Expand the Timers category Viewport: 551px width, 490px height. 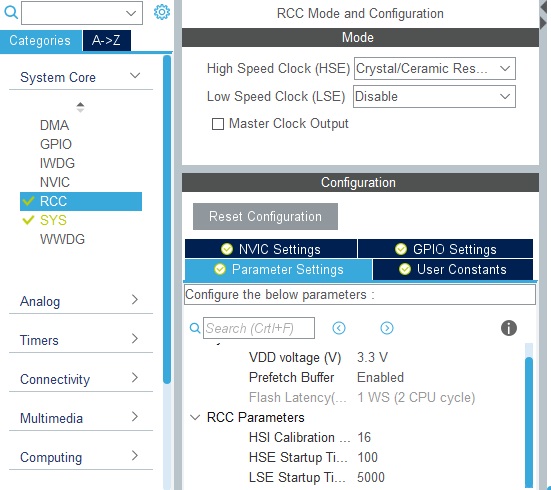point(81,340)
